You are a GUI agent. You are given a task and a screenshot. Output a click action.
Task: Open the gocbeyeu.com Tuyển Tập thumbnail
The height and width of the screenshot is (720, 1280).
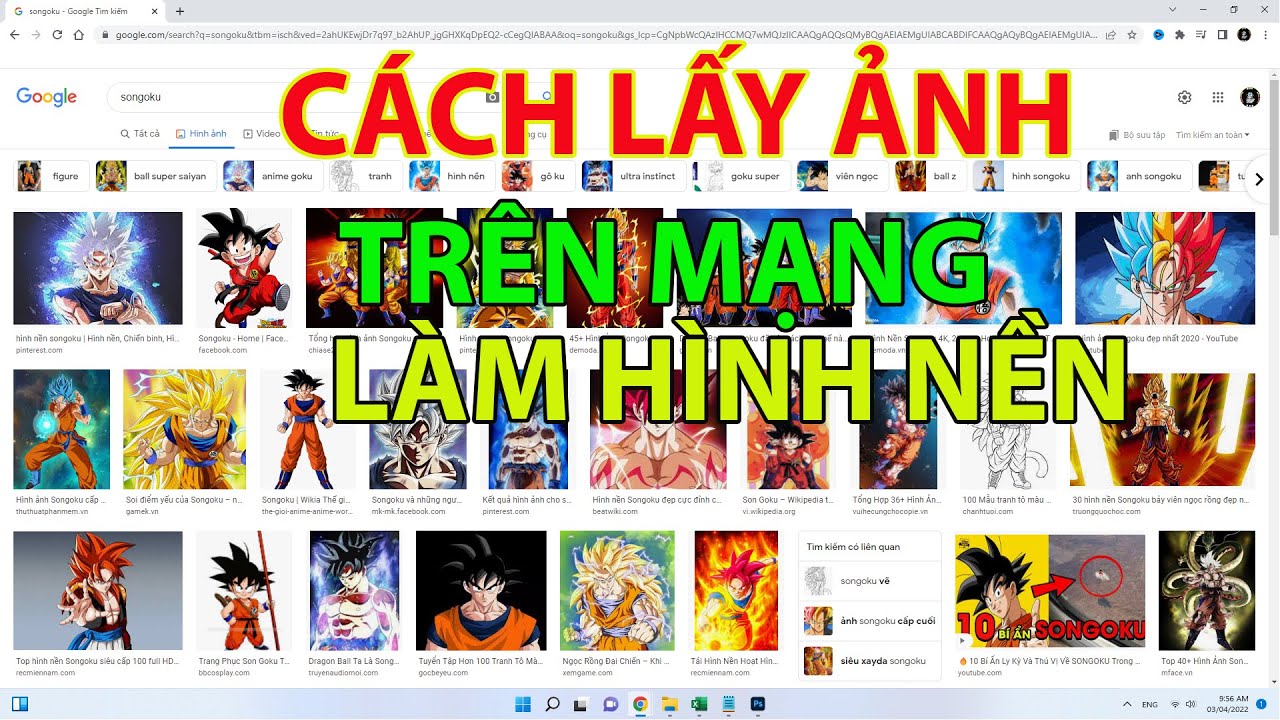tap(481, 590)
